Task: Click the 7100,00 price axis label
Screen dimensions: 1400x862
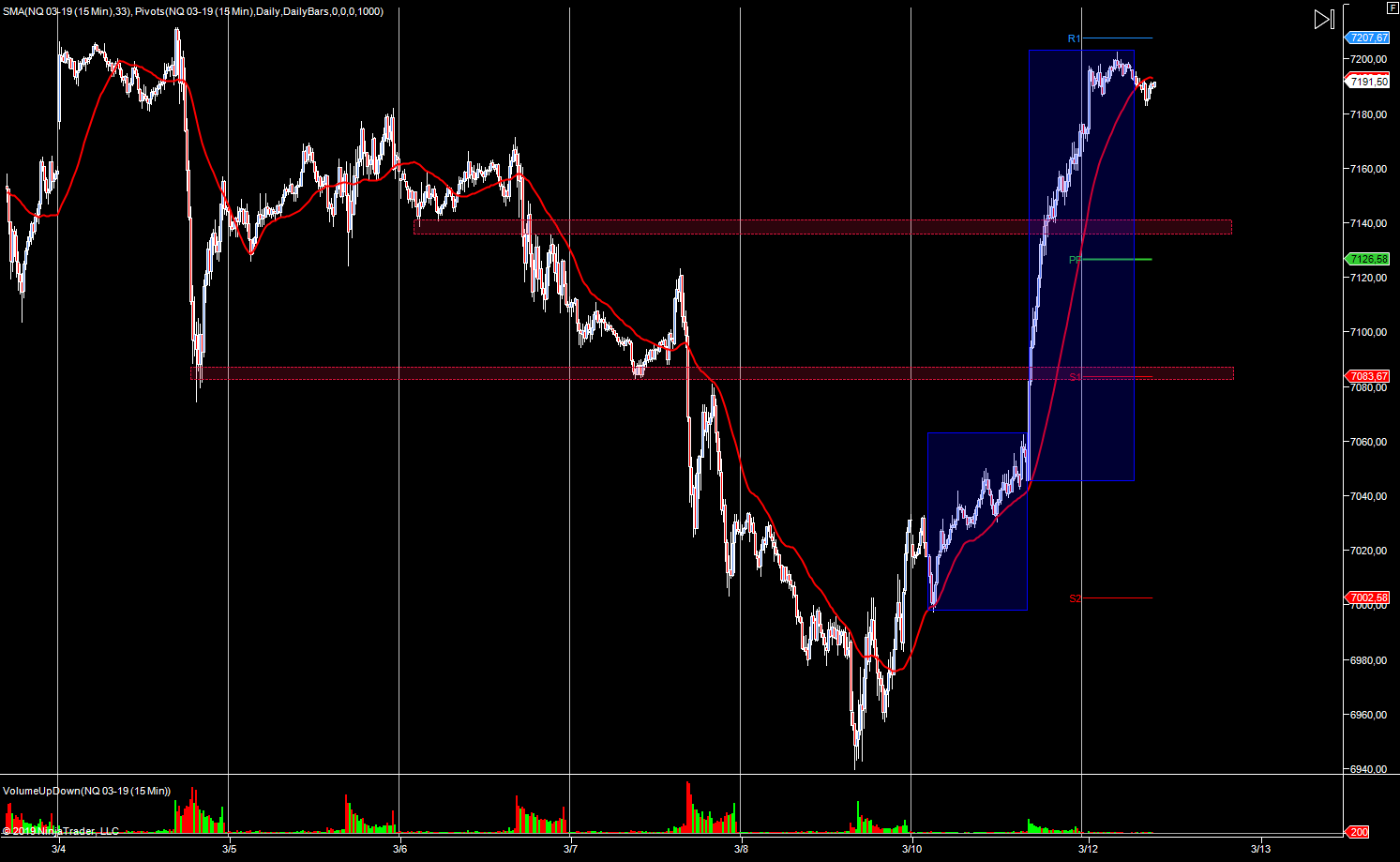Action: pyautogui.click(x=1368, y=332)
